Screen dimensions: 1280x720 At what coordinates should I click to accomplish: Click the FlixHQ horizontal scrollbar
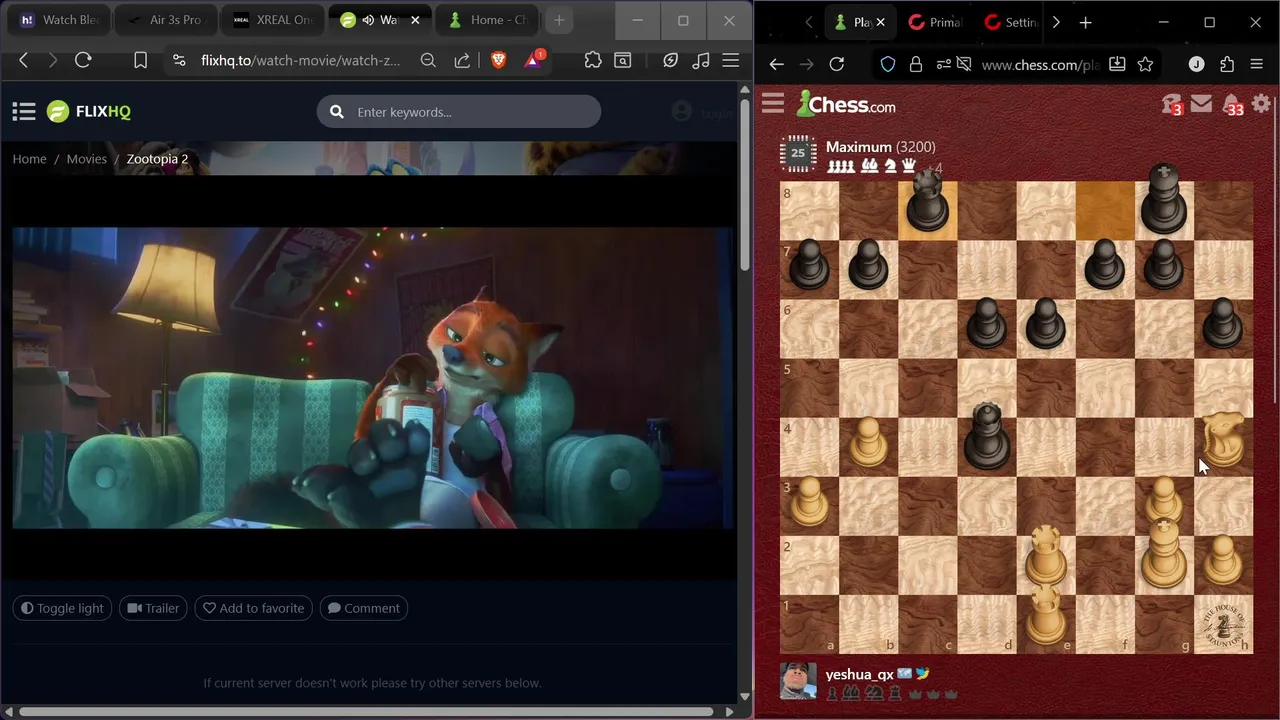pos(367,712)
